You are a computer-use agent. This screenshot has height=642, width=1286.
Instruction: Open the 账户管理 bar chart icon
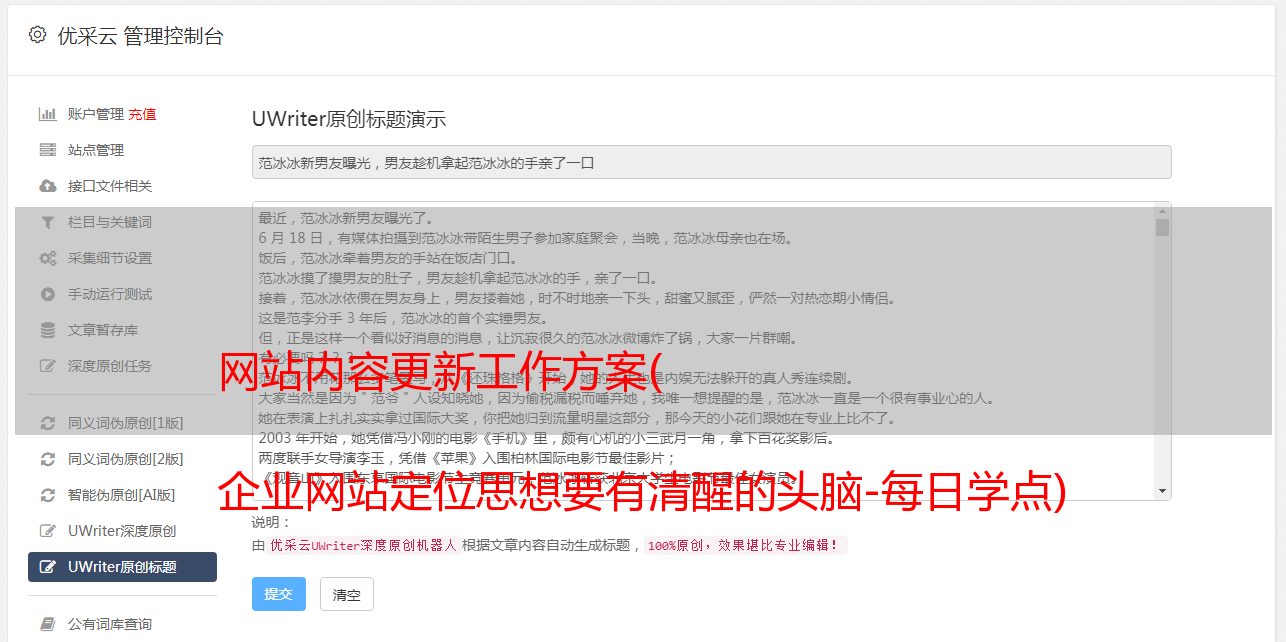pos(47,114)
